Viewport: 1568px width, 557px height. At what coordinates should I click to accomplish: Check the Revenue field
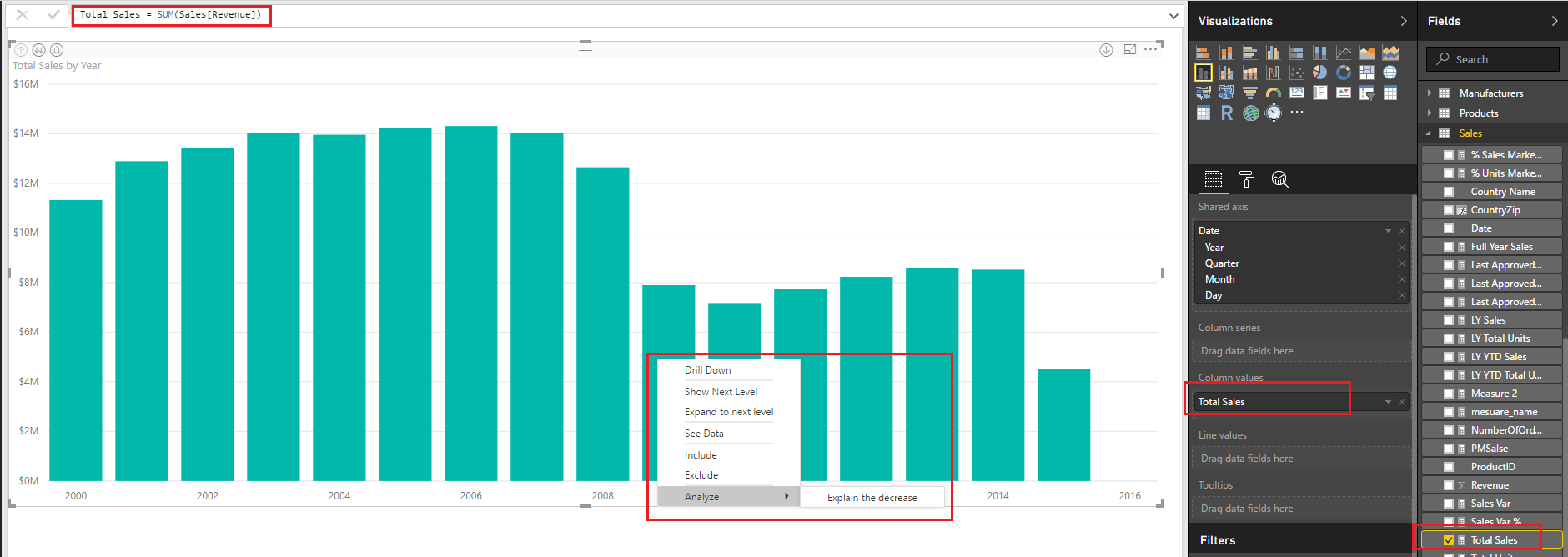1449,485
